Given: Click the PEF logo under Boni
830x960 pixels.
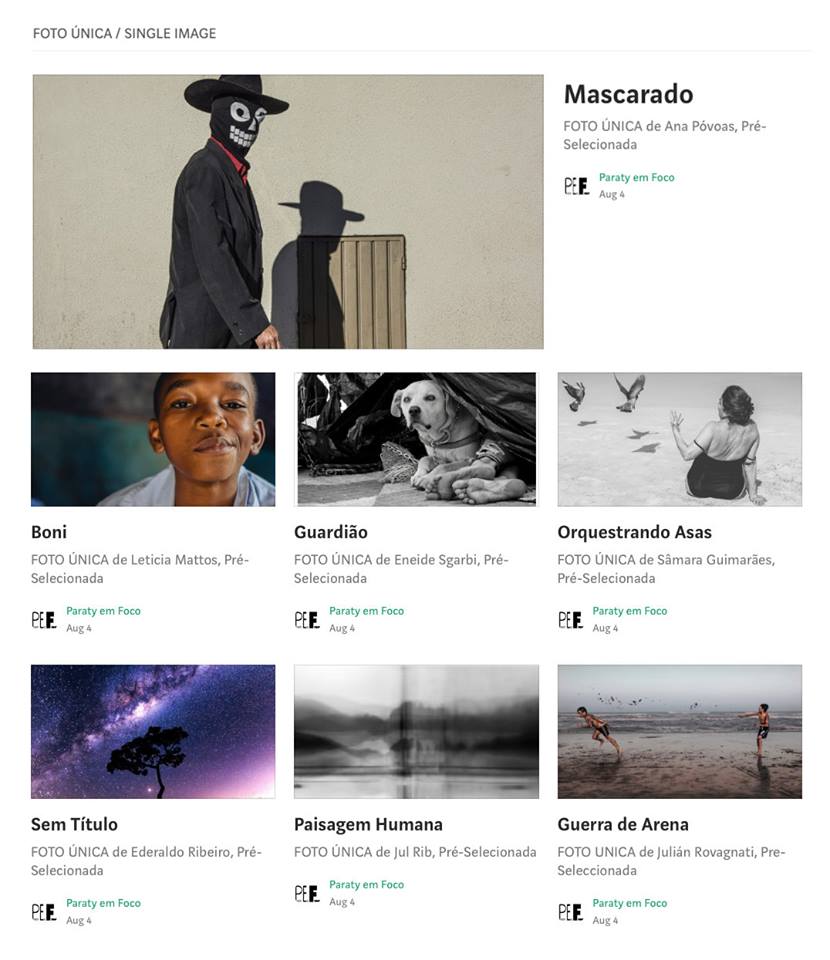Looking at the screenshot, I should click(43, 619).
